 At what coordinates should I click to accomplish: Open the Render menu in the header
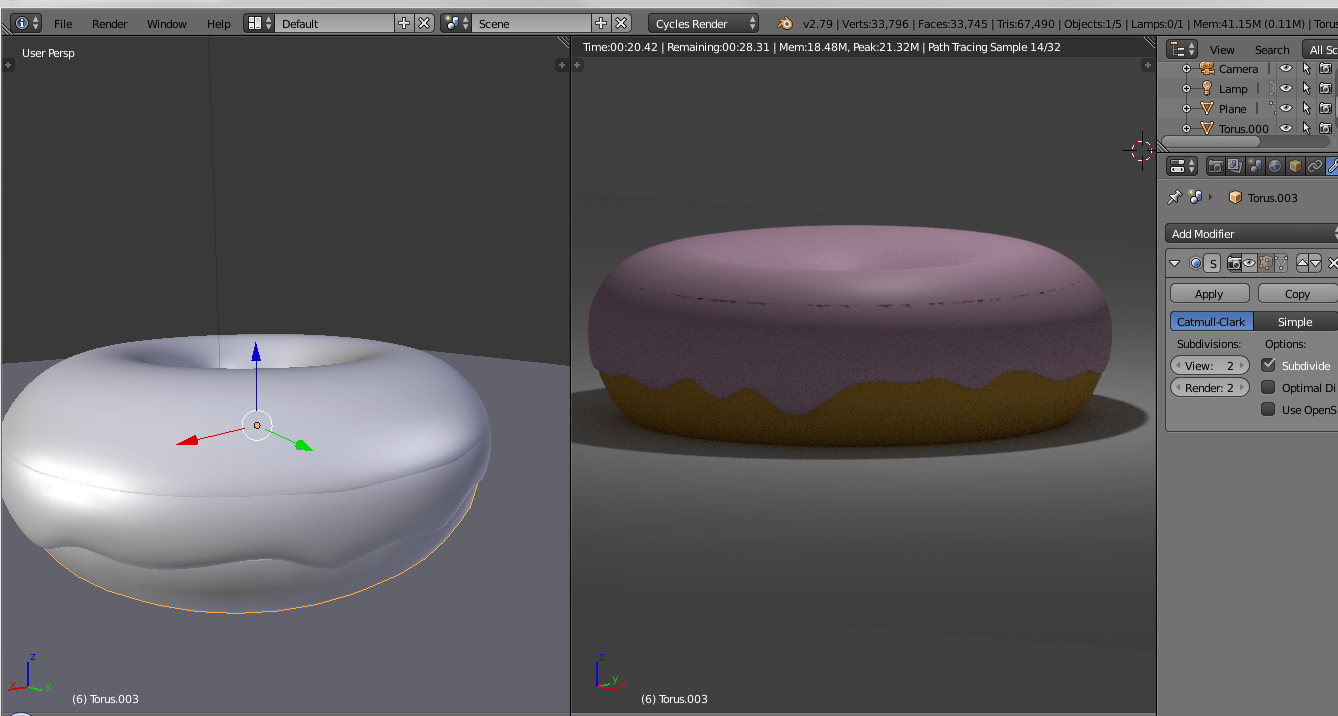click(x=109, y=23)
